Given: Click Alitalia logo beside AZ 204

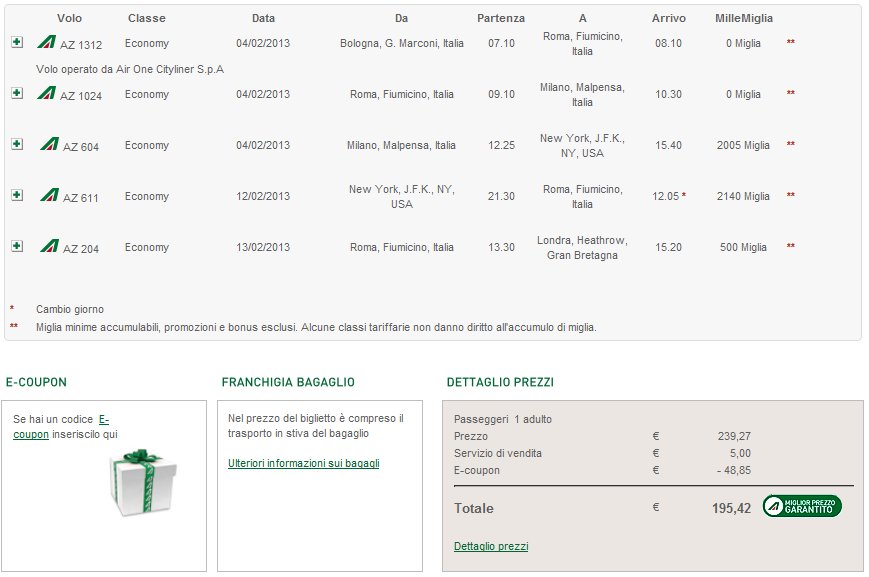Looking at the screenshot, I should [x=49, y=246].
